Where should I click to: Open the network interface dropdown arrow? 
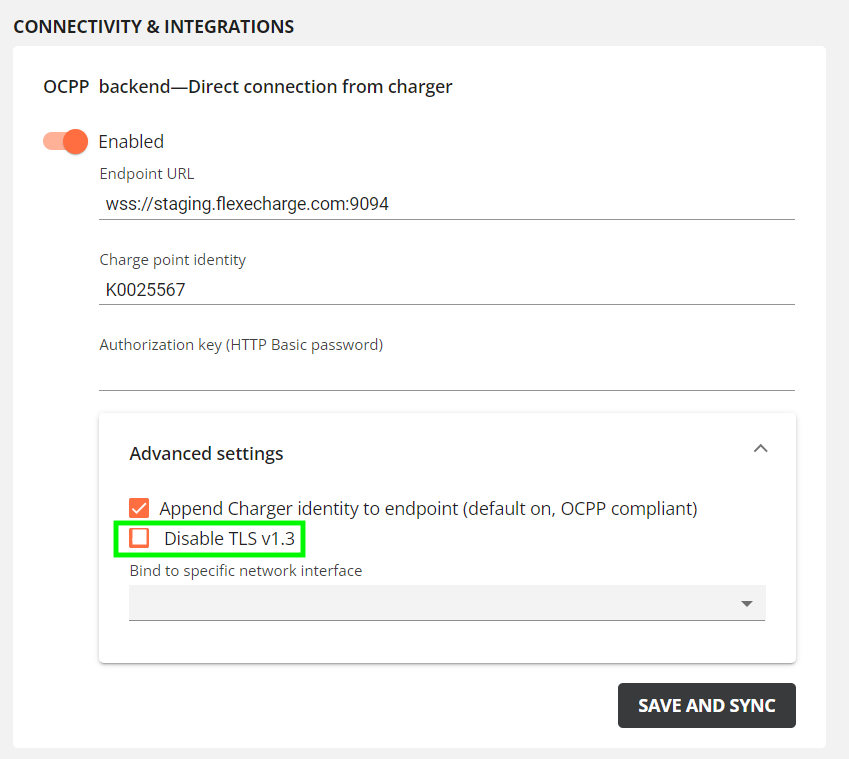(747, 604)
